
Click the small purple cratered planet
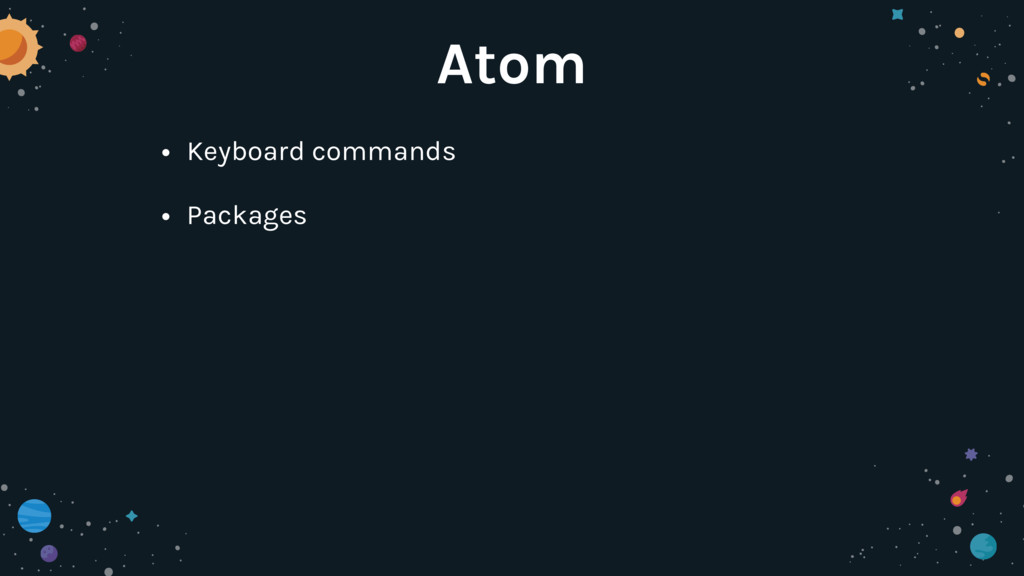pyautogui.click(x=49, y=554)
